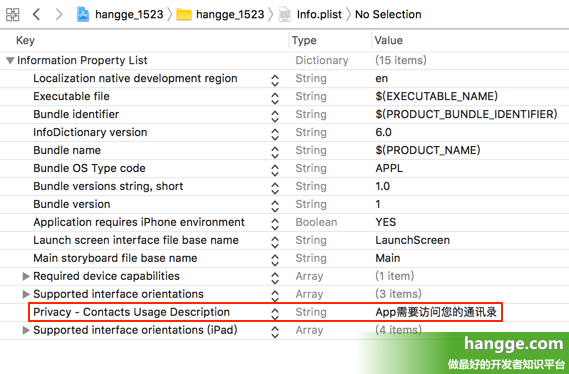Open key stepper for Required device capabilities
The height and width of the screenshot is (374, 569).
[x=275, y=278]
